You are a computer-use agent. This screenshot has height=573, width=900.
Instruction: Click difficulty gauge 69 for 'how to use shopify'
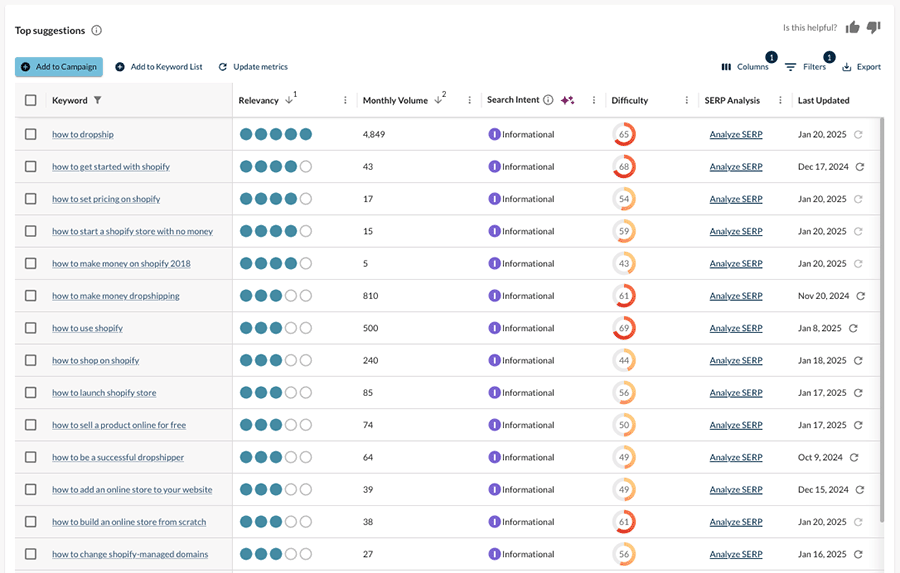click(624, 328)
